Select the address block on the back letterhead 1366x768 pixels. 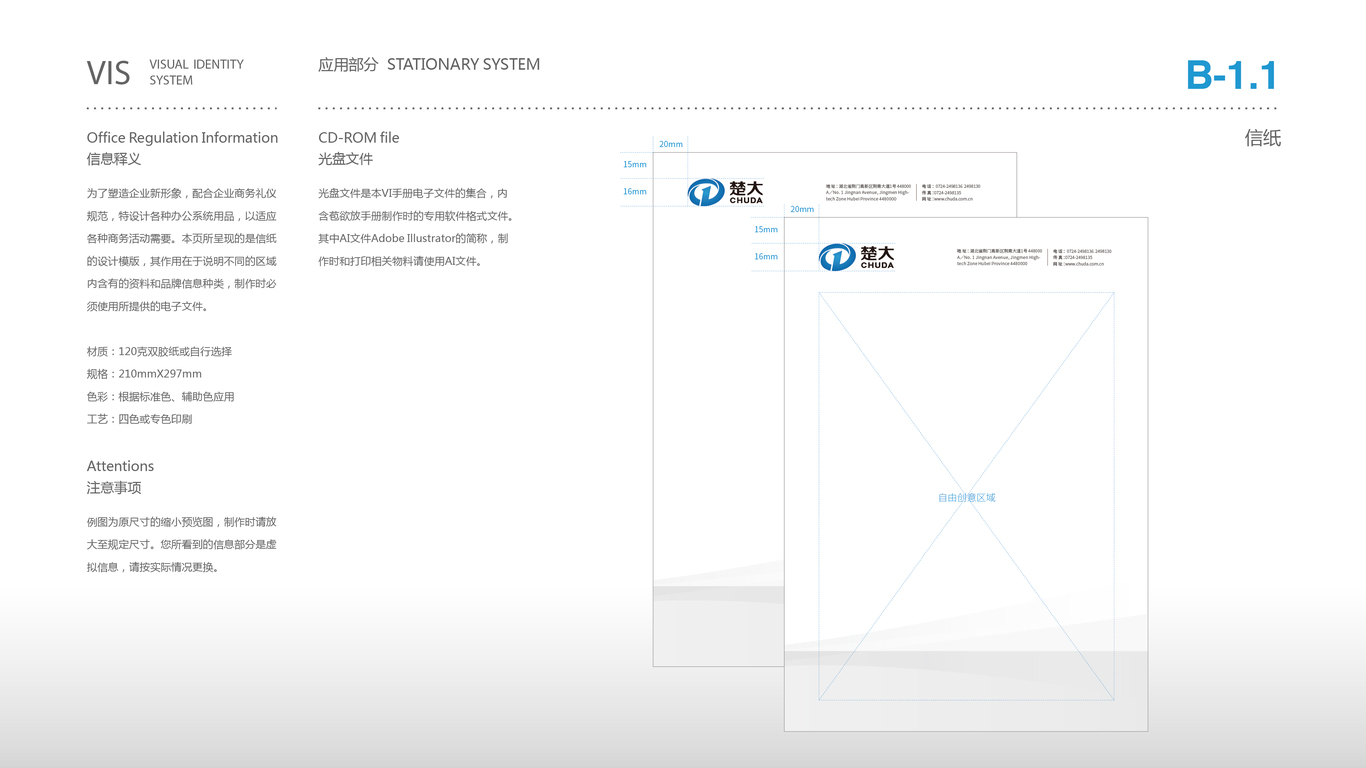pyautogui.click(x=868, y=192)
